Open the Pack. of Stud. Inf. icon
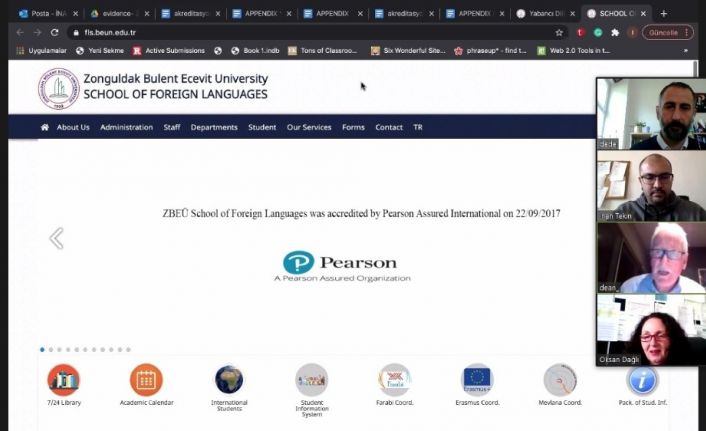Screen dimensions: 706x431 click(643, 381)
